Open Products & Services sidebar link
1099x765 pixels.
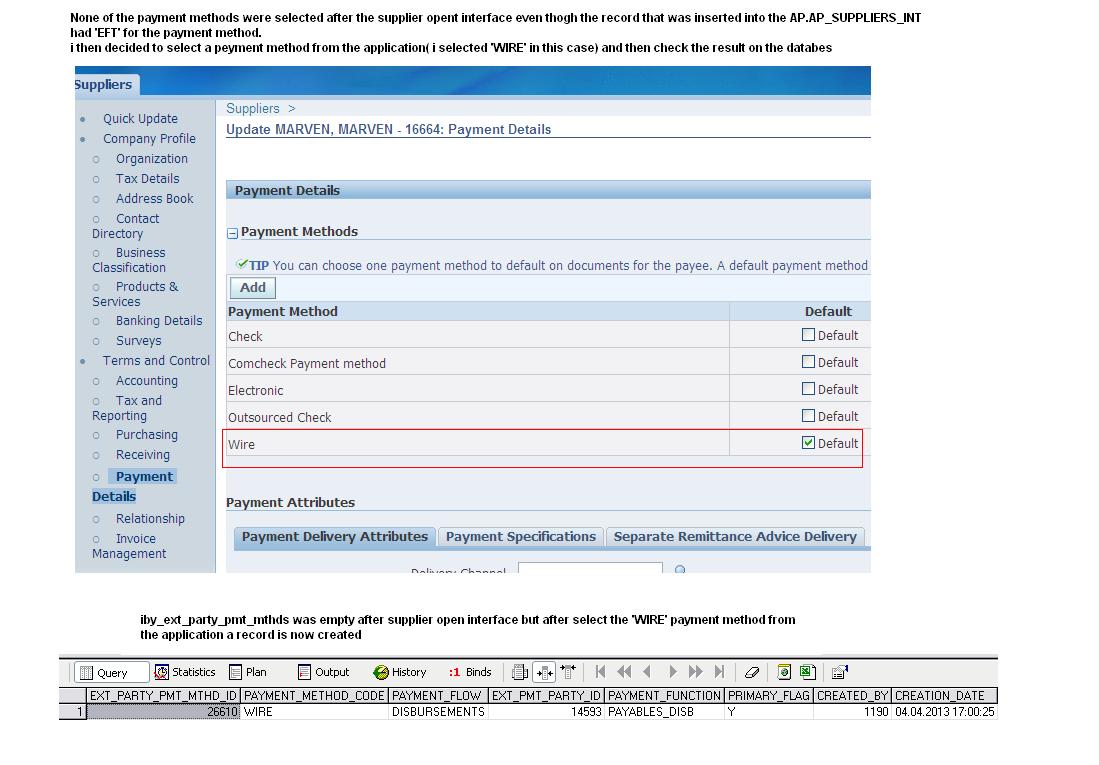pos(135,294)
